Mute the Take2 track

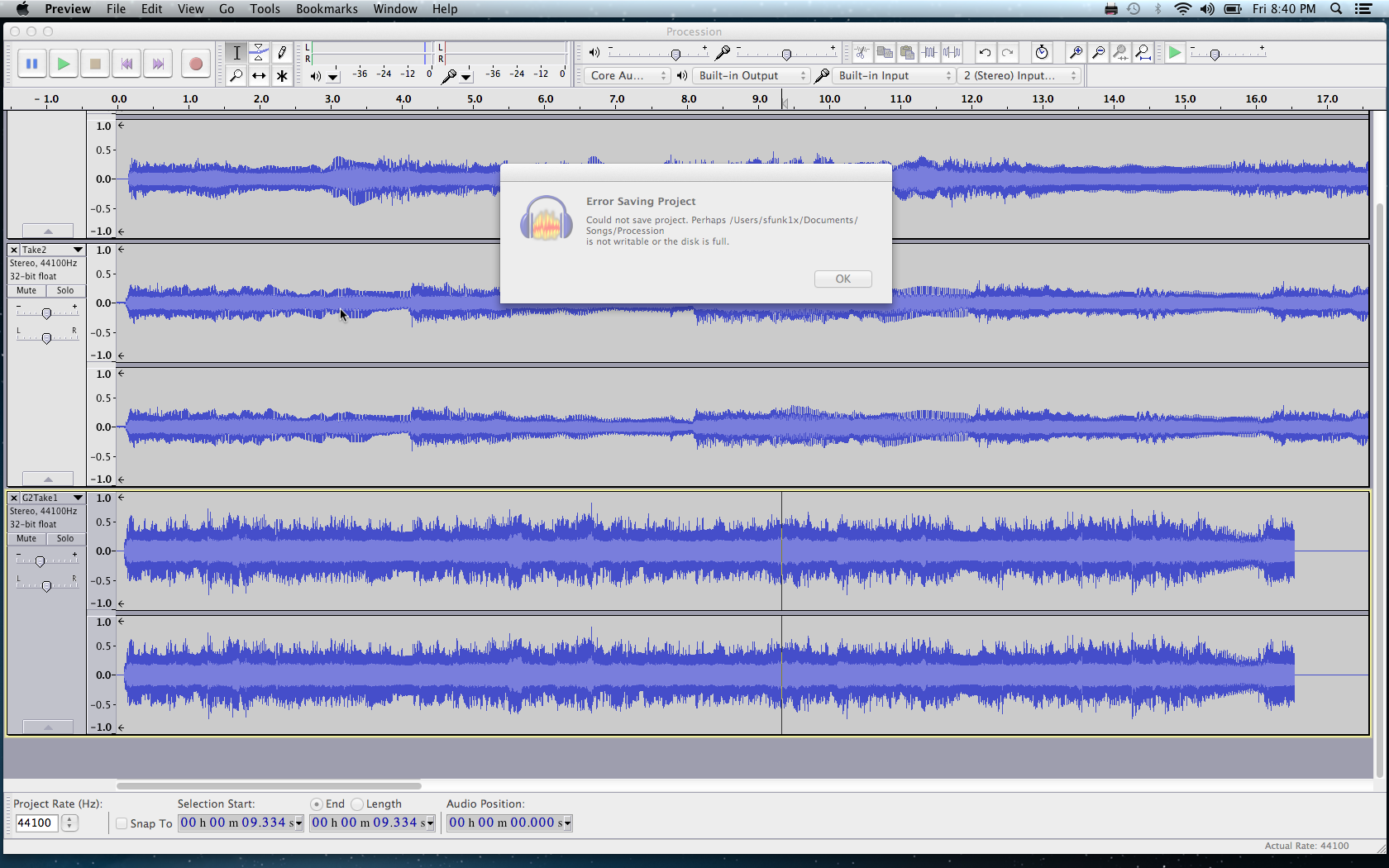26,291
